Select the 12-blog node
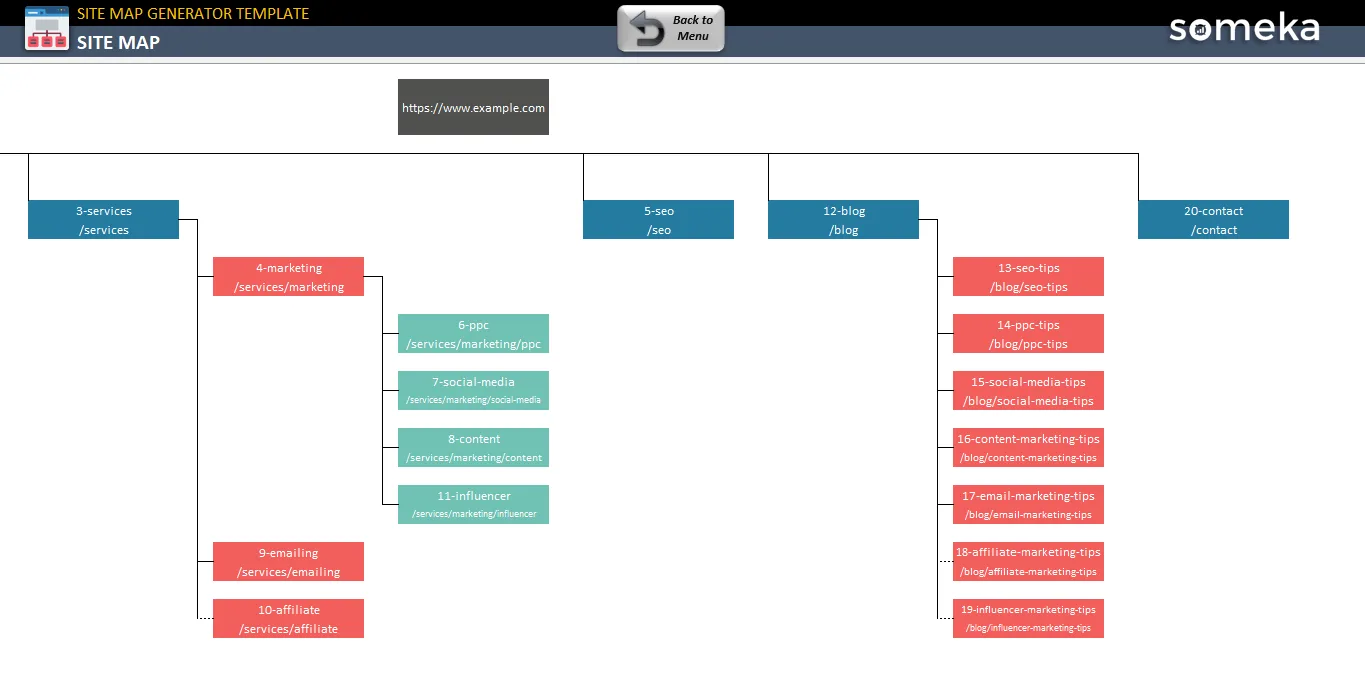This screenshot has height=700, width=1365. coord(843,220)
